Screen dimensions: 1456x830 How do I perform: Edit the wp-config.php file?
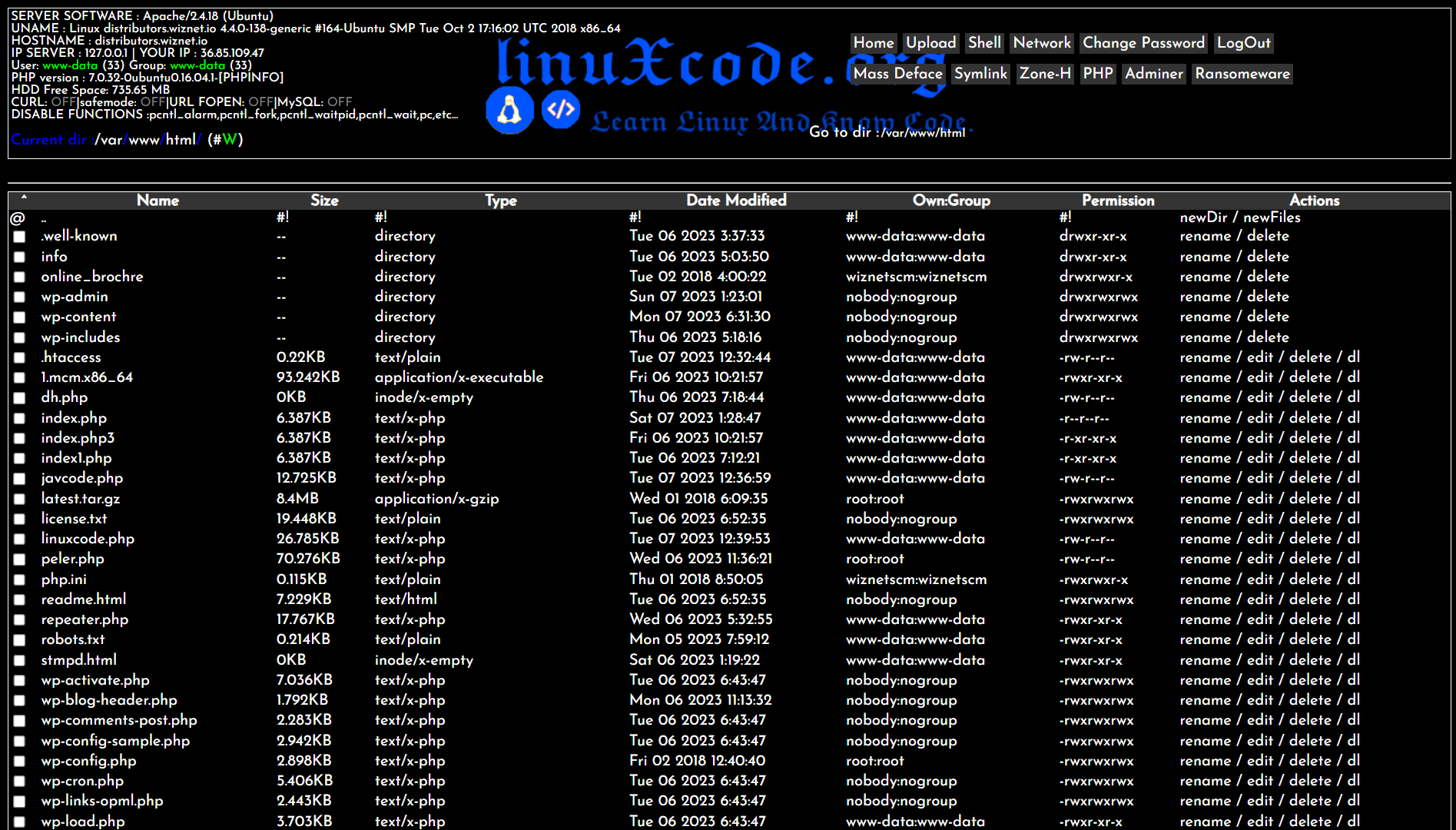(1259, 761)
